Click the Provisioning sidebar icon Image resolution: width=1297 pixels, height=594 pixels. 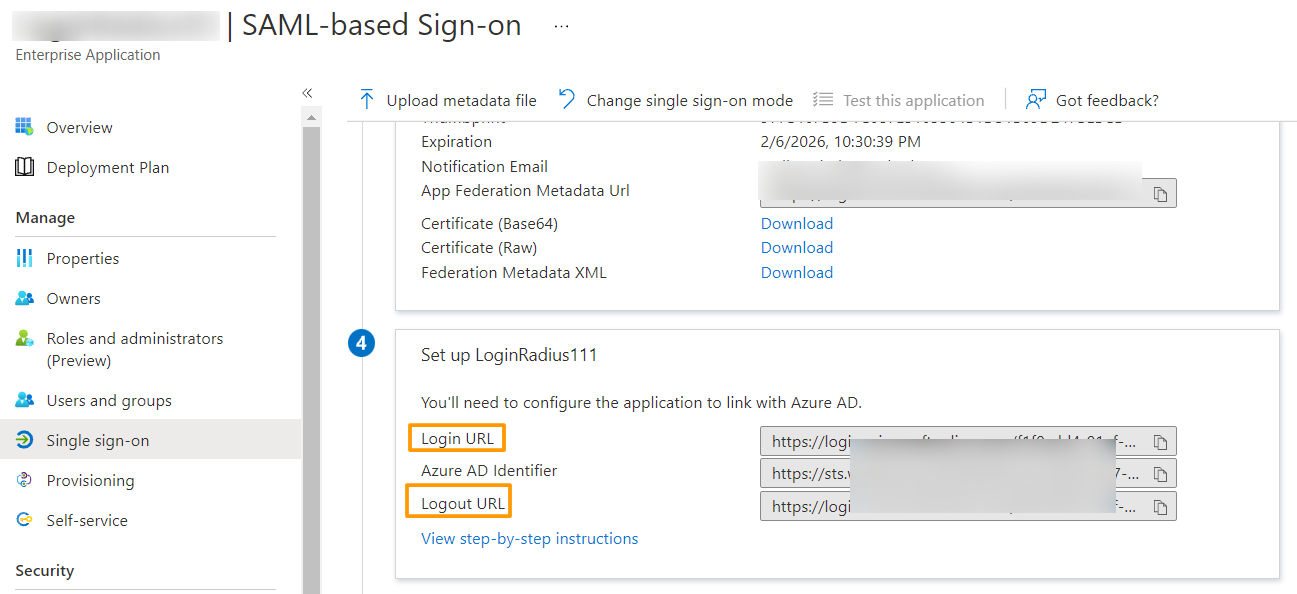pyautogui.click(x=24, y=480)
